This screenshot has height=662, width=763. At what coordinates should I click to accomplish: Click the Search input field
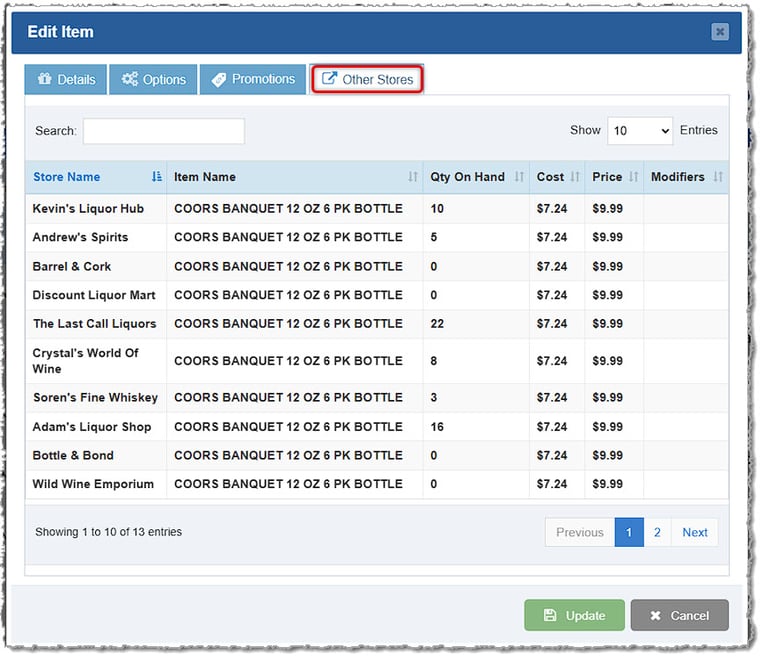point(164,131)
